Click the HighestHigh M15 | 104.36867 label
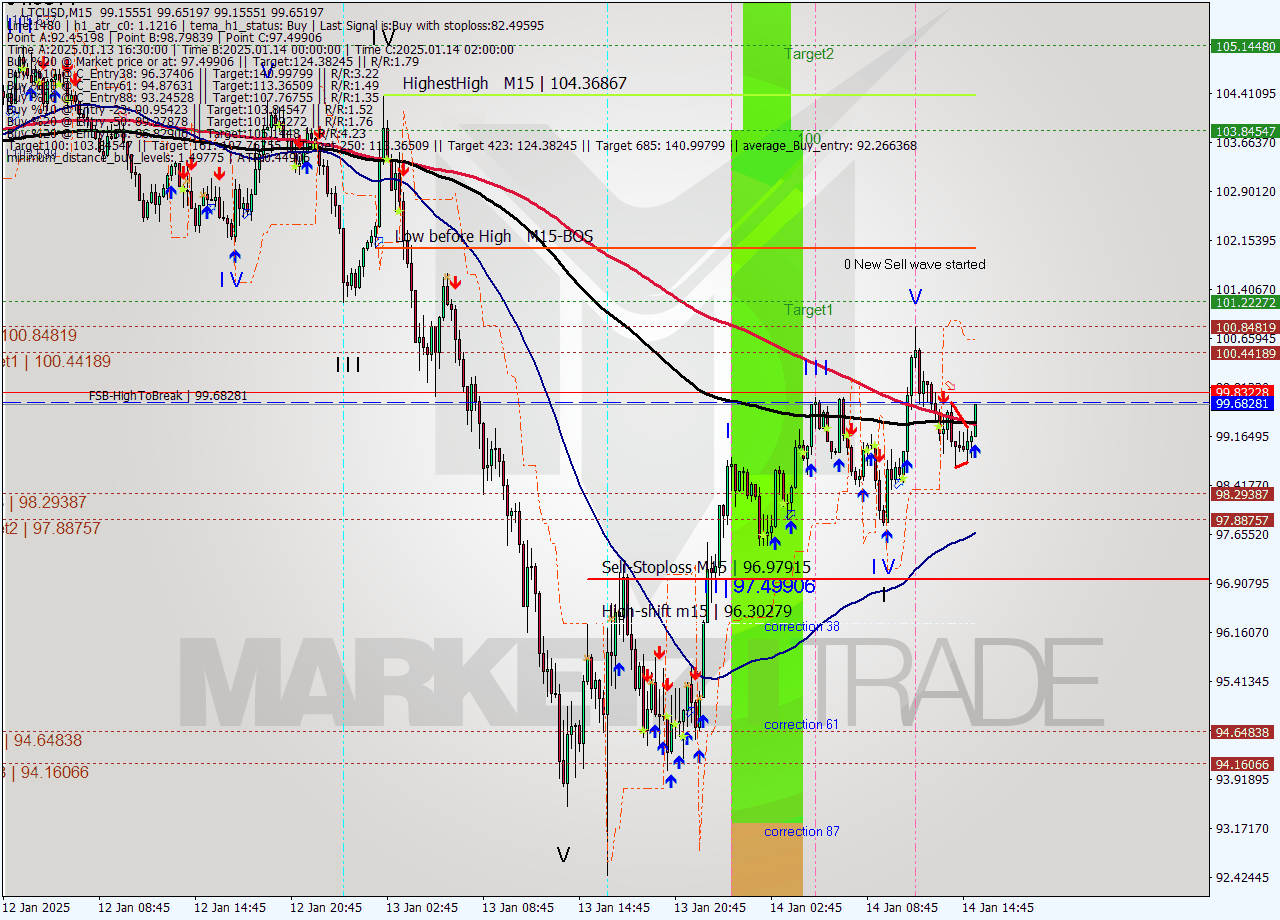This screenshot has width=1280, height=920. click(514, 84)
